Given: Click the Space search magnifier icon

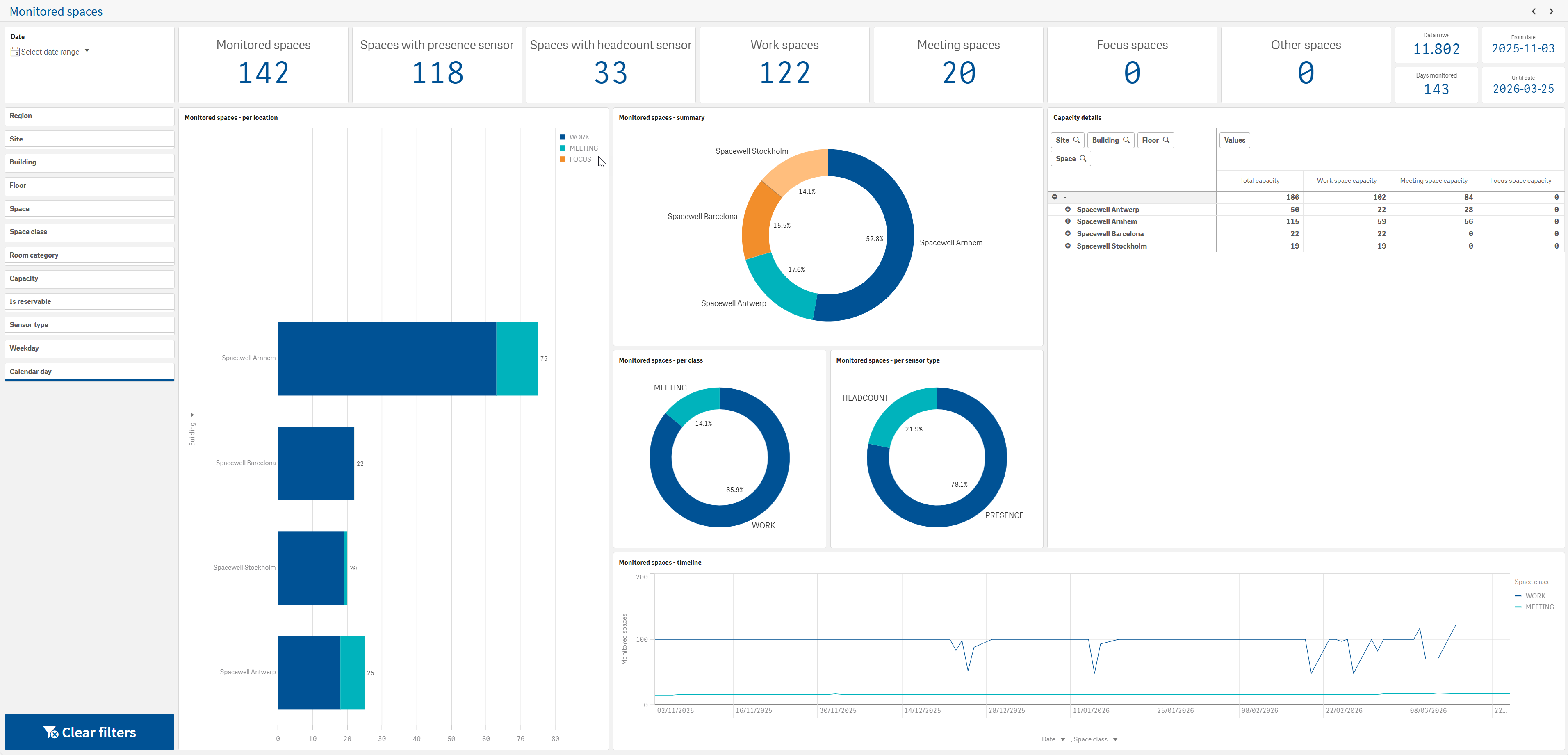Looking at the screenshot, I should (x=1083, y=158).
